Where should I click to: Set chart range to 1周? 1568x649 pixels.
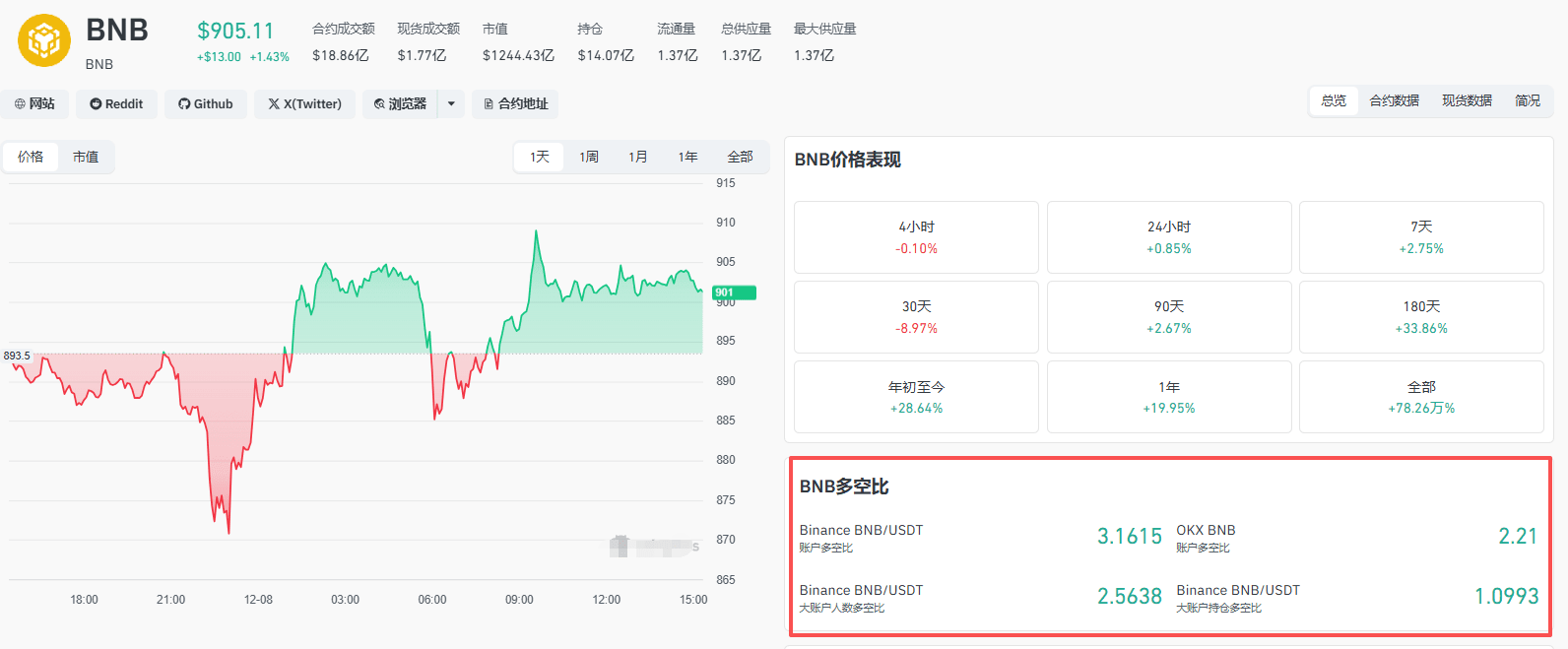pos(589,157)
